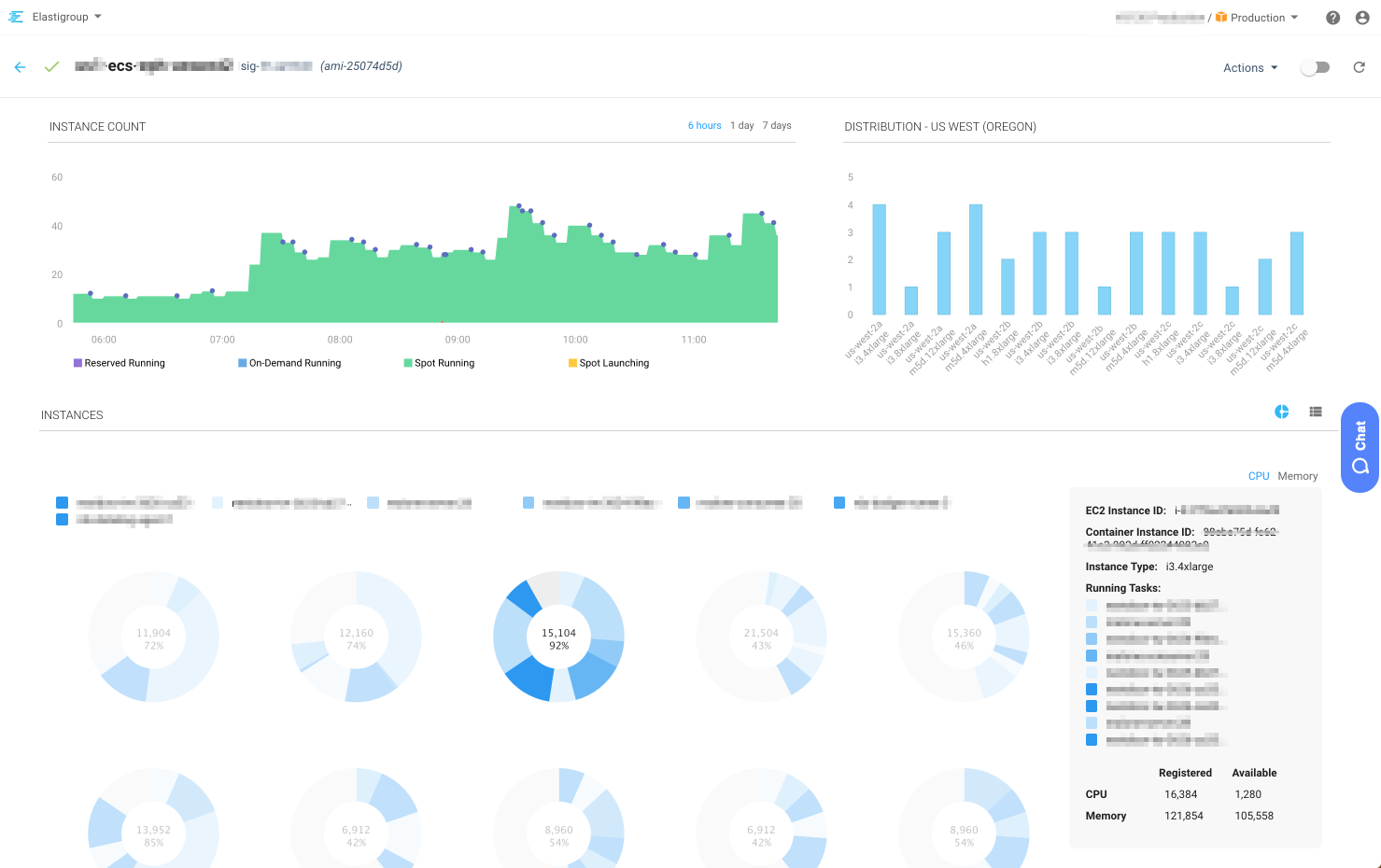The image size is (1381, 868).
Task: Open the user account icon
Action: click(x=1362, y=18)
